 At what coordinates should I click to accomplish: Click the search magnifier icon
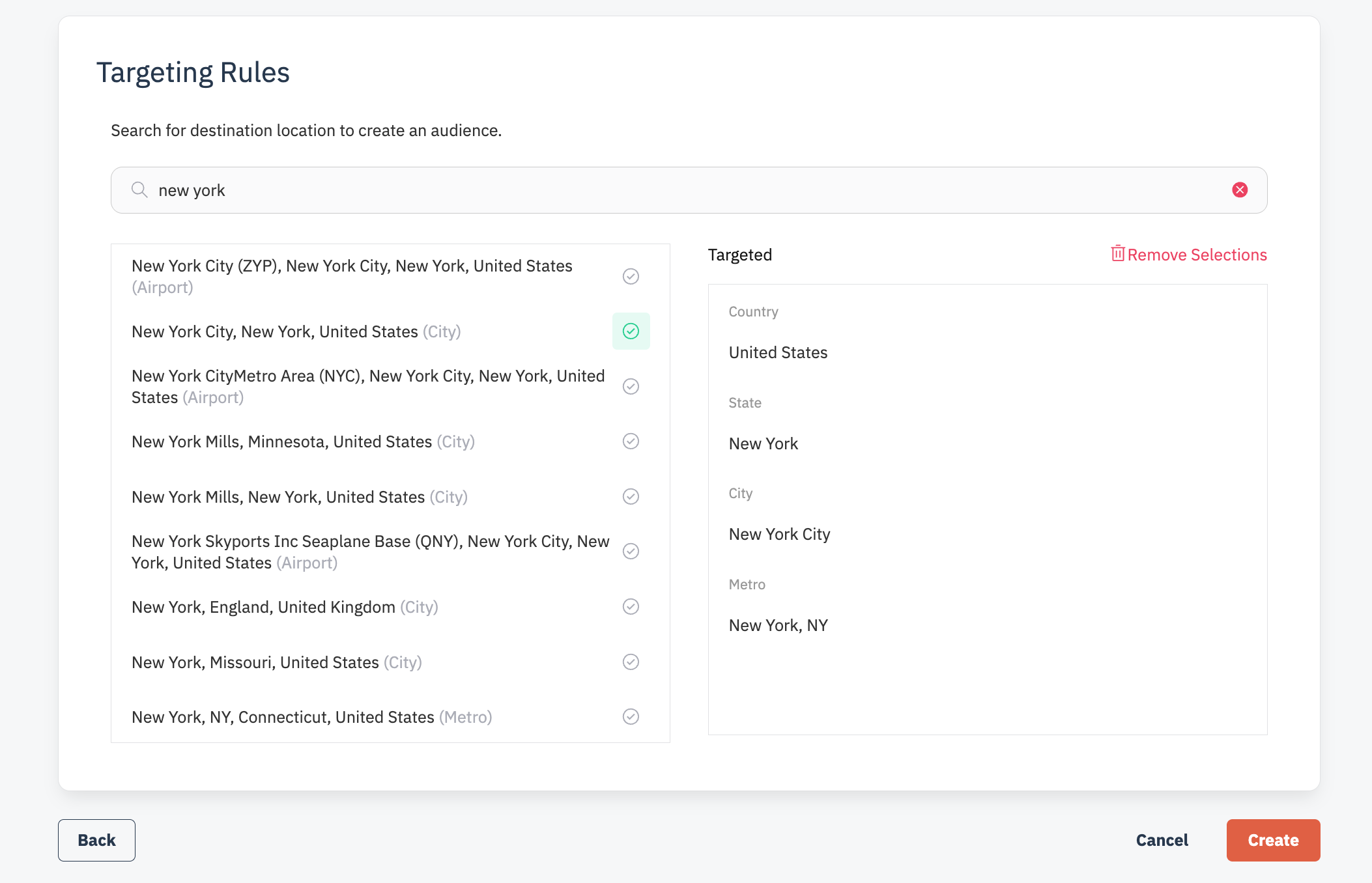click(x=139, y=189)
